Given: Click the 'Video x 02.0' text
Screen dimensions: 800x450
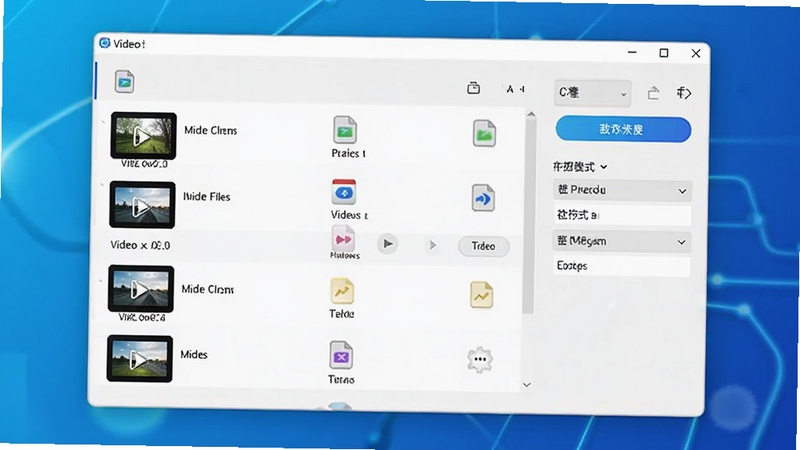Looking at the screenshot, I should click(x=140, y=245).
